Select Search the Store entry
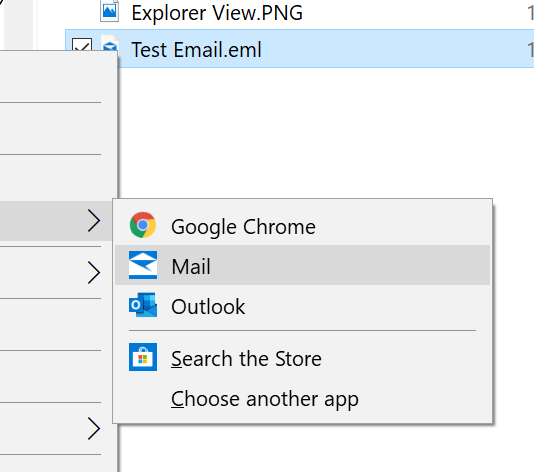The width and height of the screenshot is (534, 472). tap(302, 358)
